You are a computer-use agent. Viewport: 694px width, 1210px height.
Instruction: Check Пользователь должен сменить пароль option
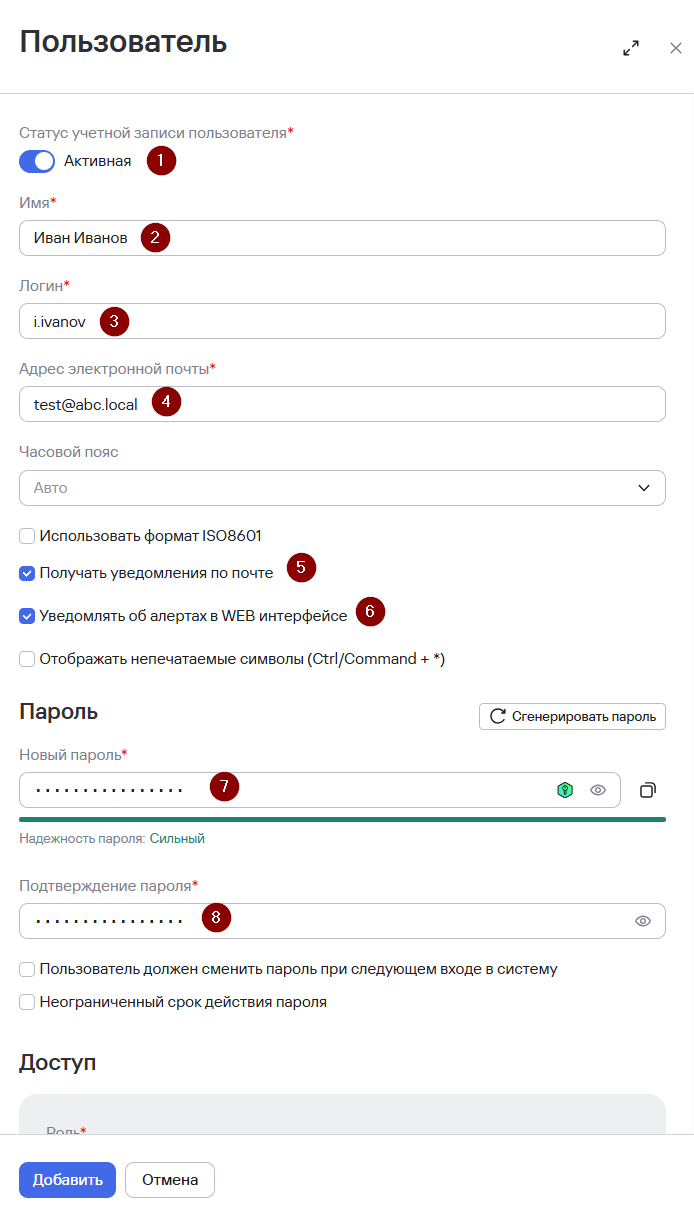pos(27,969)
